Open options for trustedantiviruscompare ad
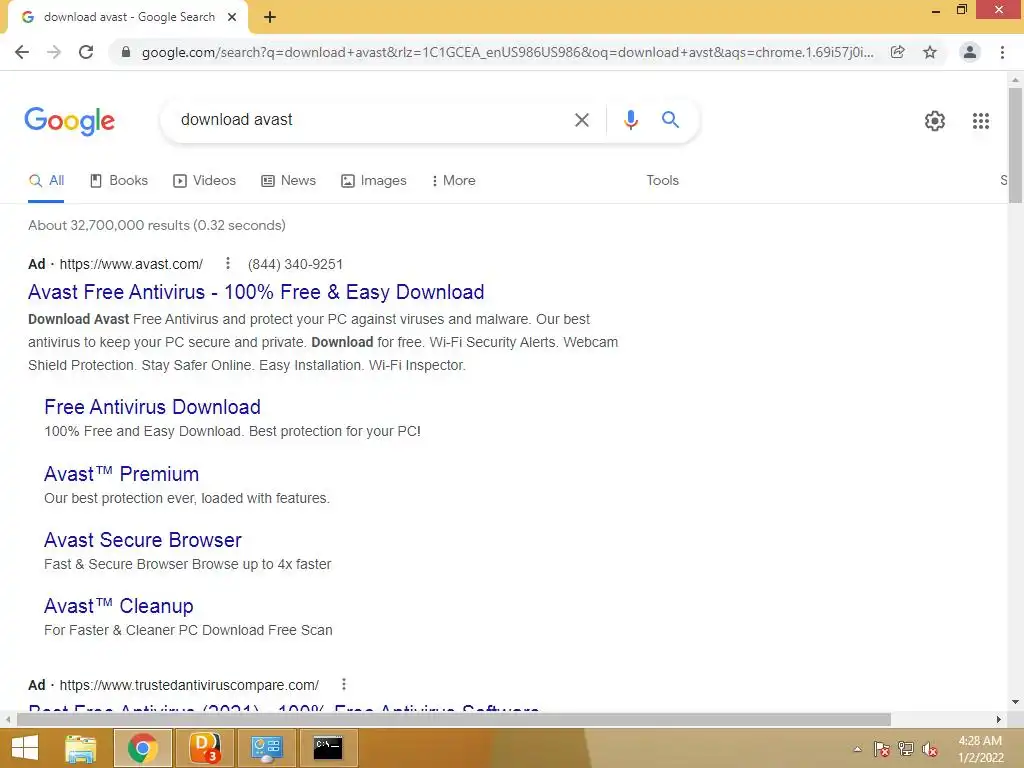This screenshot has height=768, width=1024. 344,684
